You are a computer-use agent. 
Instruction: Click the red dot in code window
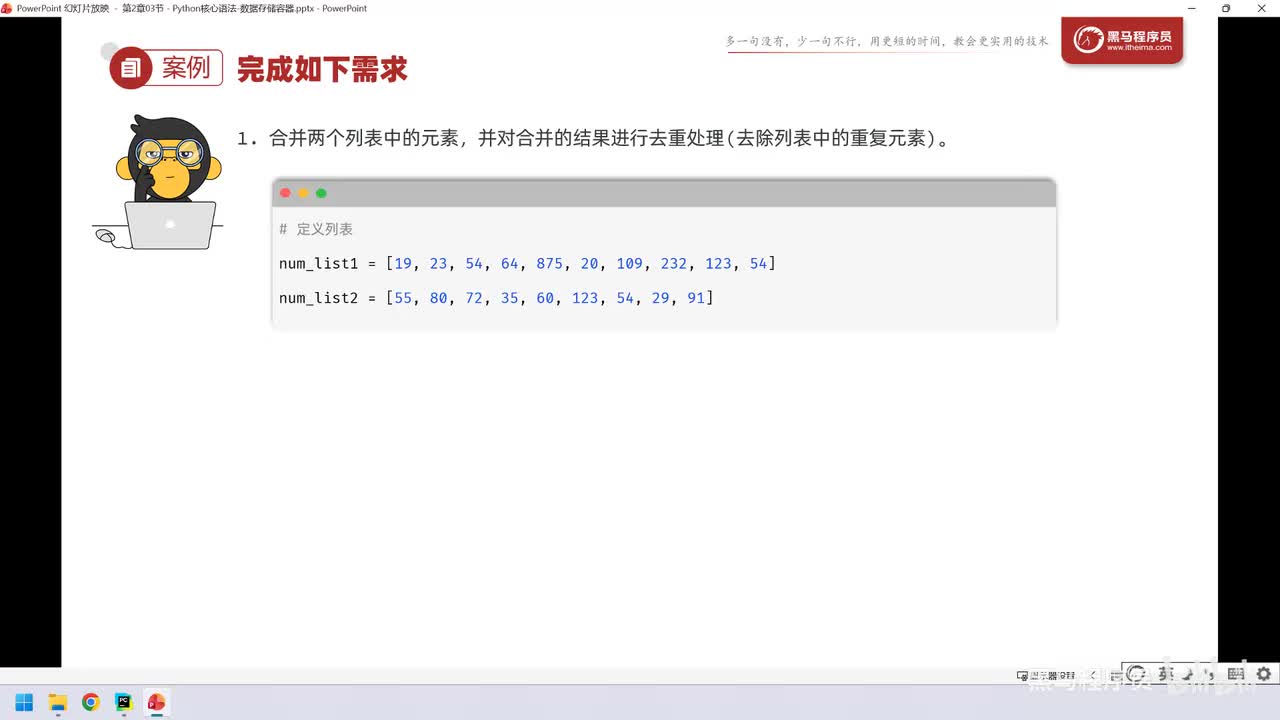pyautogui.click(x=285, y=193)
